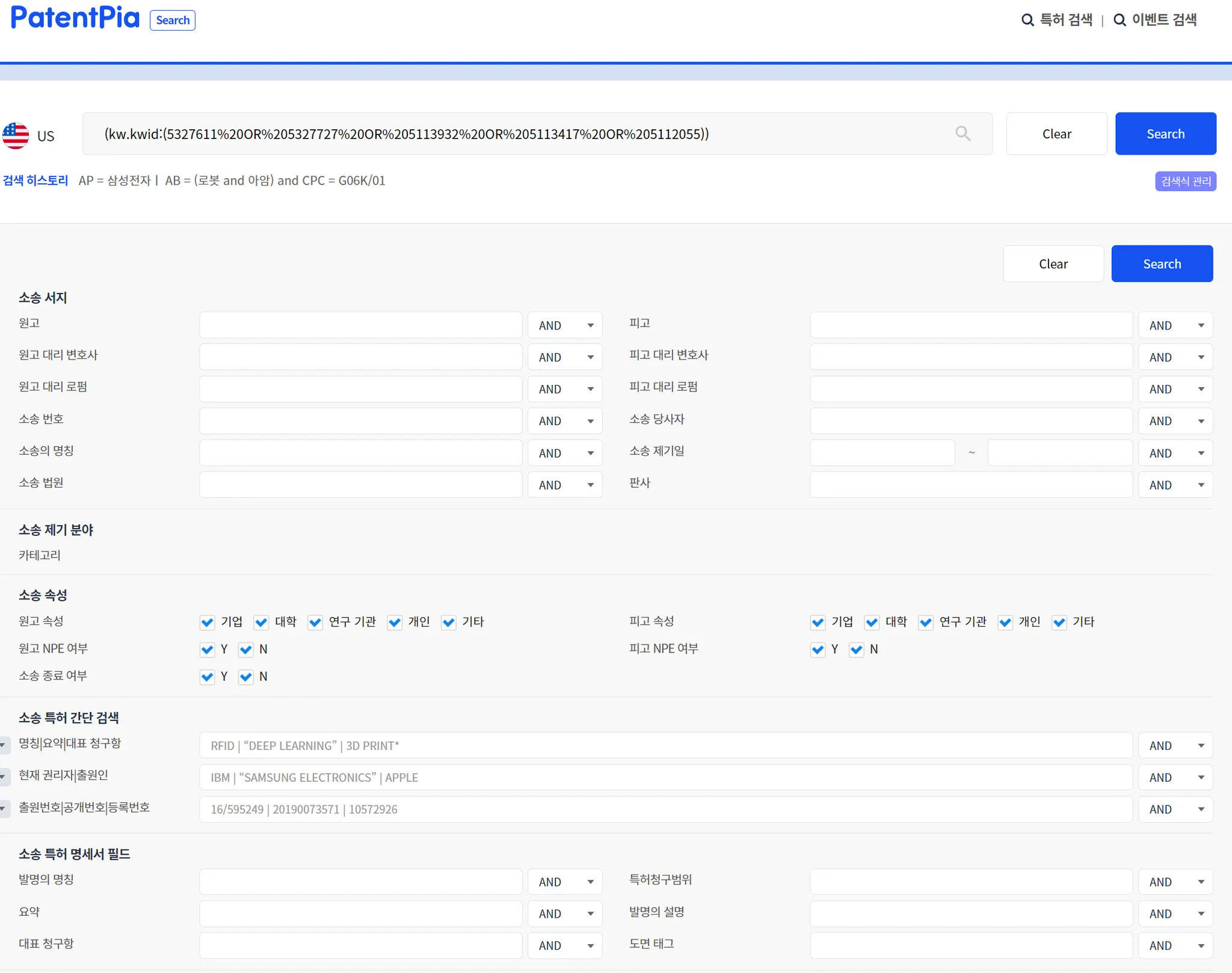Click the blue Search button in top bar
The width and height of the screenshot is (1232, 973).
click(1165, 134)
